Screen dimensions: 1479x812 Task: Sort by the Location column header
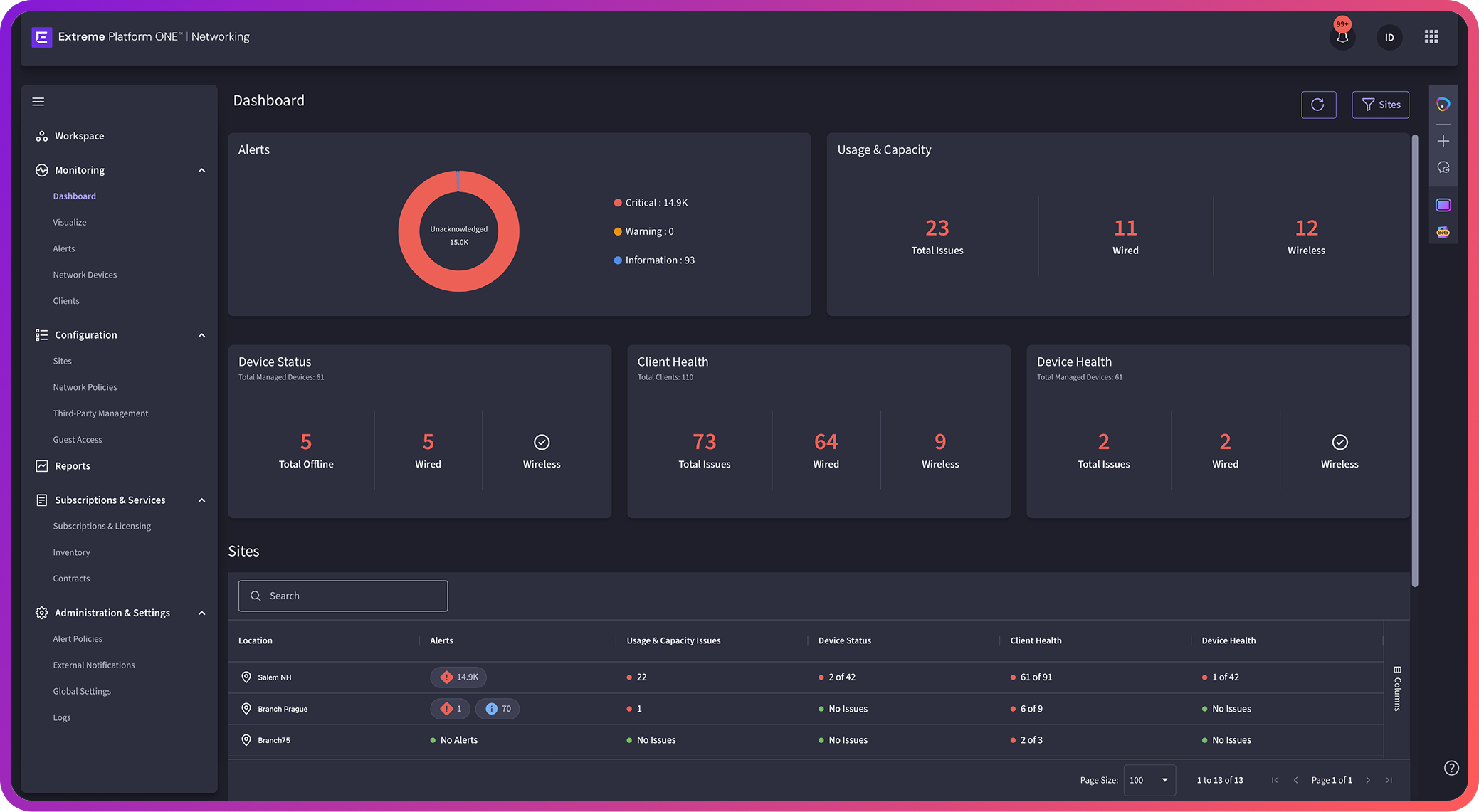coord(256,641)
